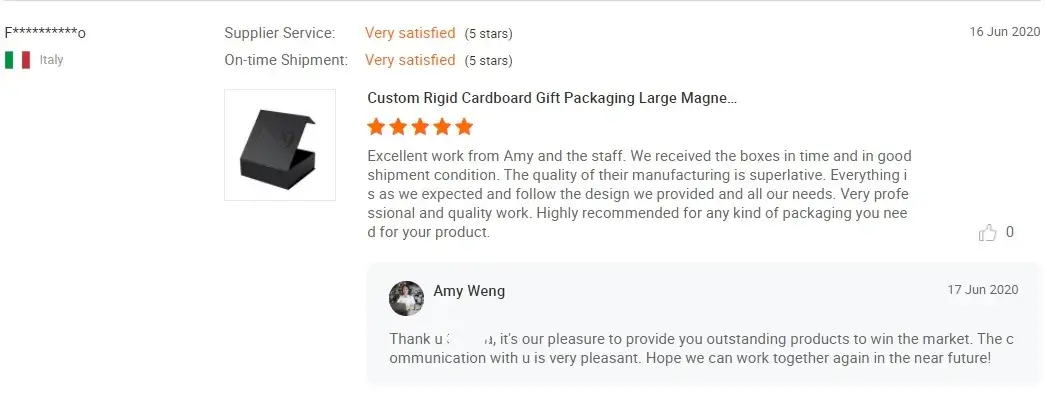The height and width of the screenshot is (416, 1047).
Task: Click the Italy country label
Action: click(51, 60)
